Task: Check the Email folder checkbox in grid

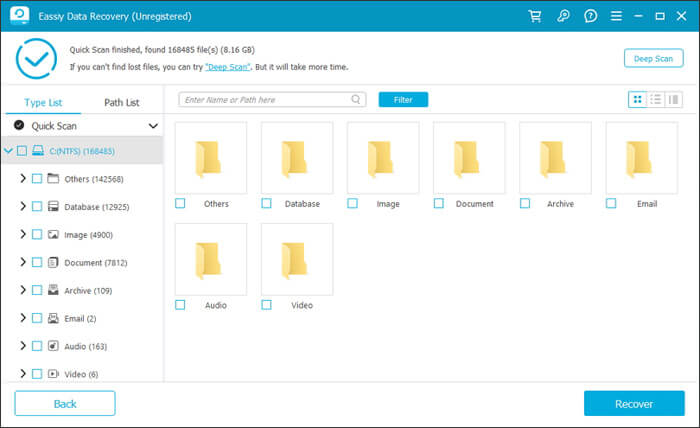Action: [611, 204]
